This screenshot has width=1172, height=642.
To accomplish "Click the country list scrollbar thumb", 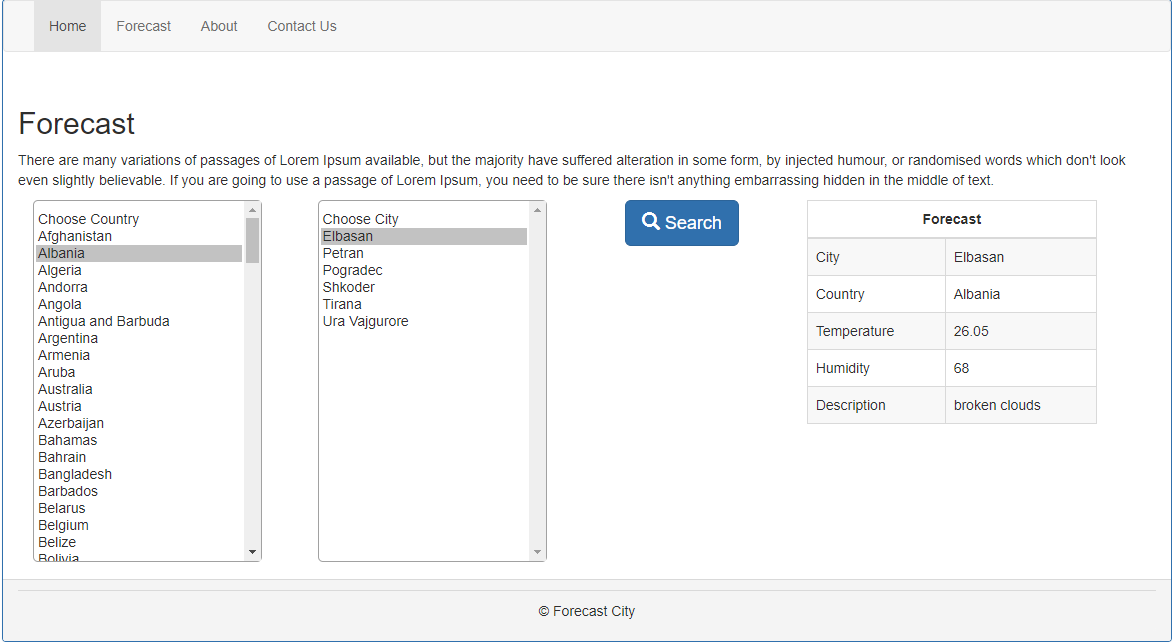I will [x=252, y=240].
